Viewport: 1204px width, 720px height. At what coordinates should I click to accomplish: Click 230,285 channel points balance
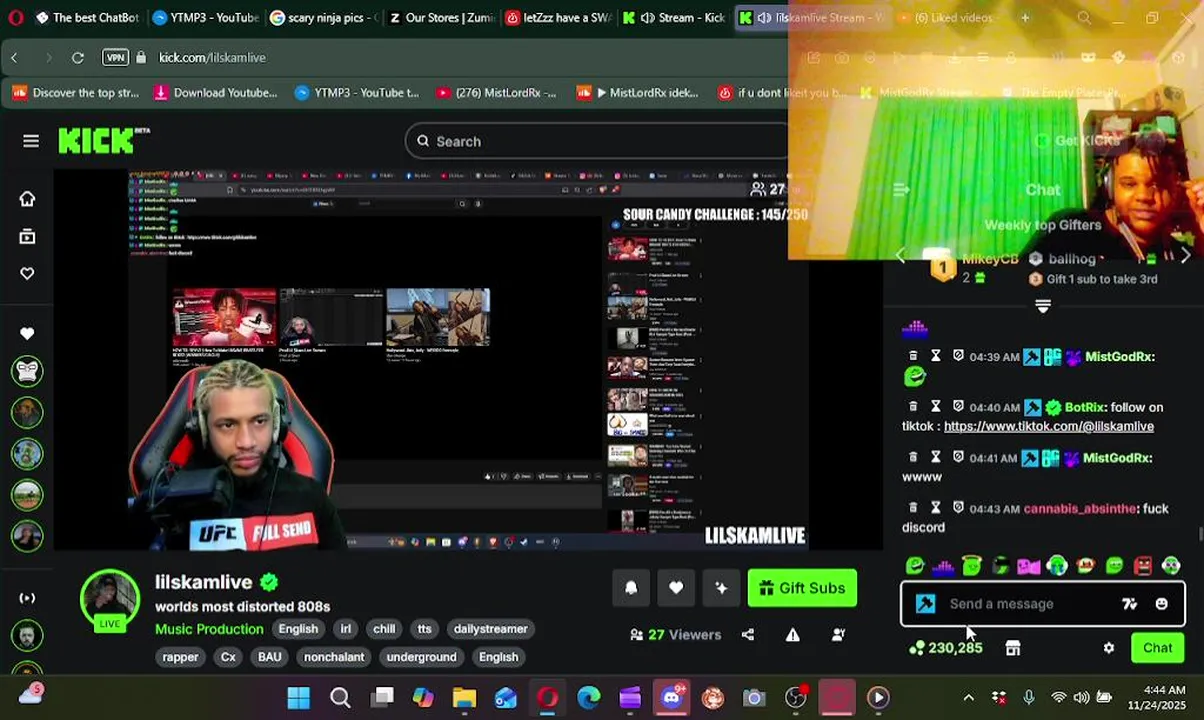(945, 648)
